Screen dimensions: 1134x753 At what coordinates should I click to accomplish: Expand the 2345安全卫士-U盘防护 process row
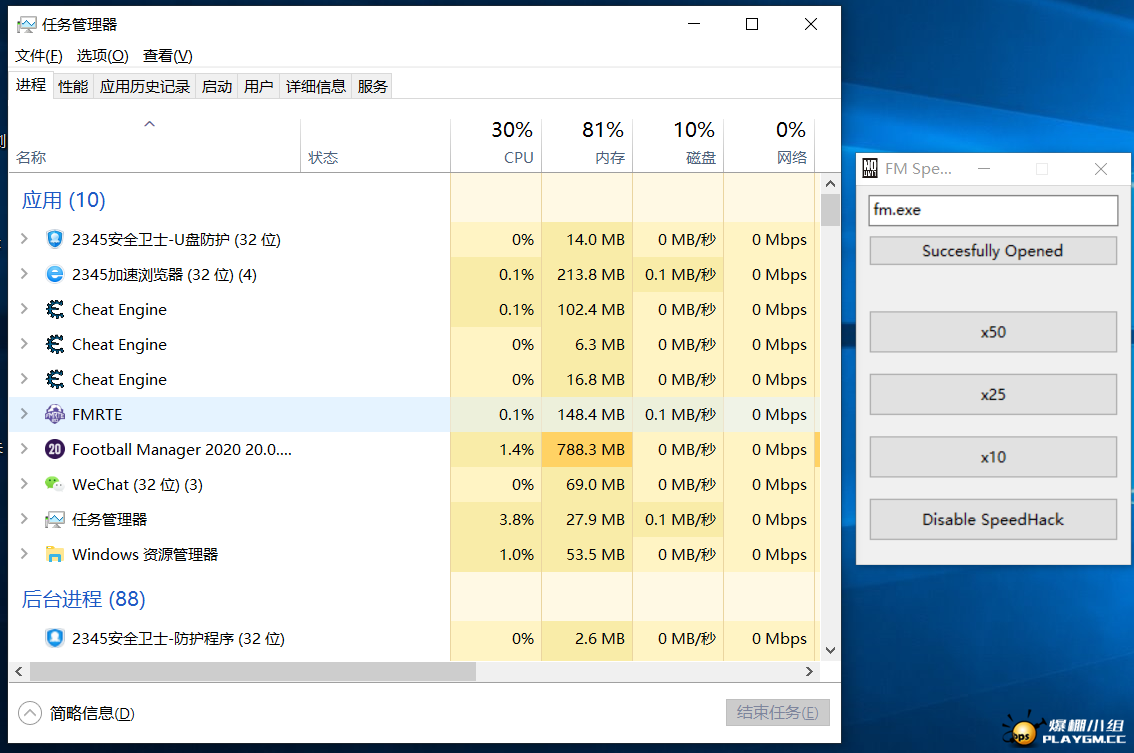(25, 239)
